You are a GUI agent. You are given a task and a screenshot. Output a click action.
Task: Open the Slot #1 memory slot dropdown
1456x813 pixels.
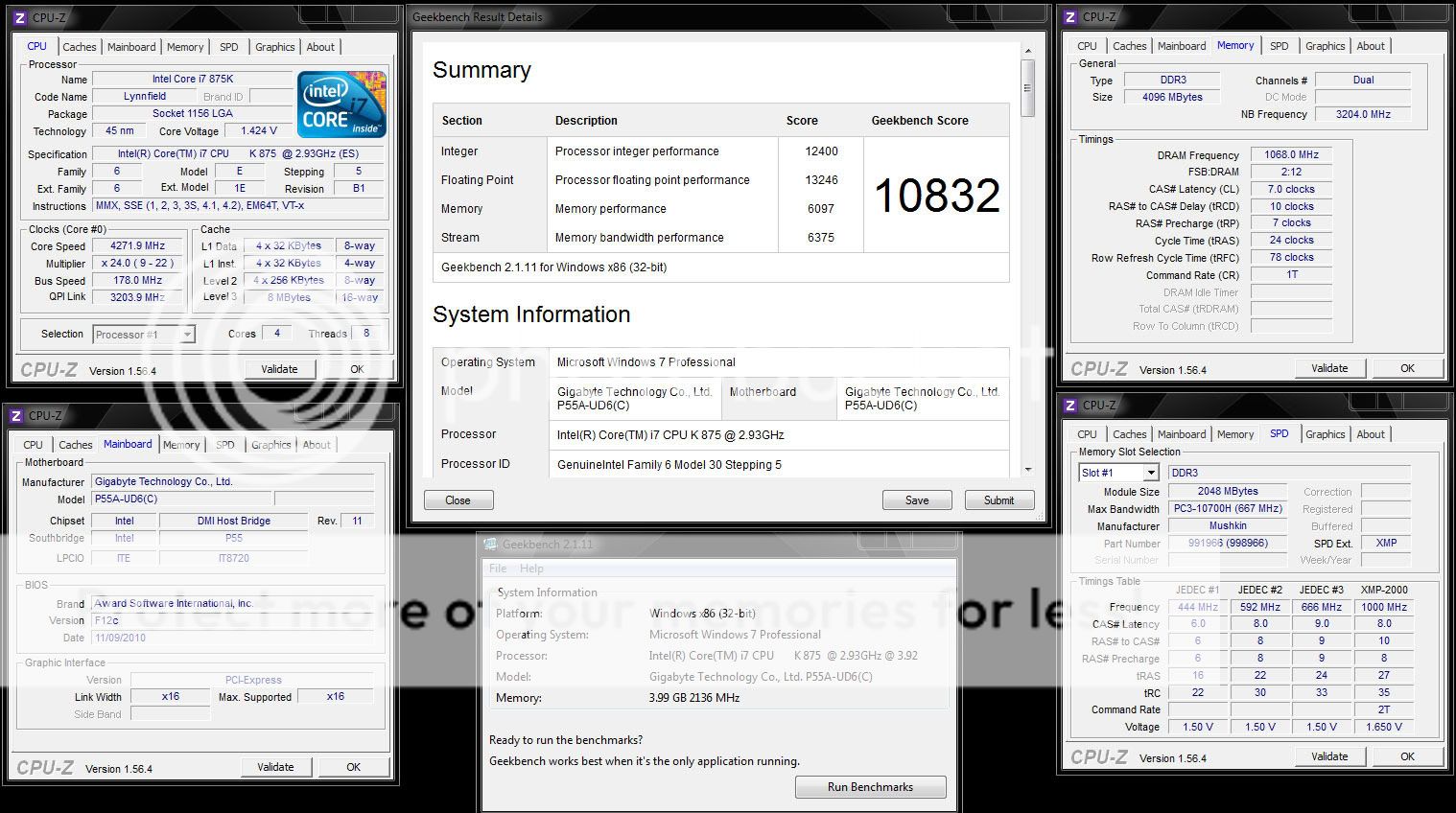pos(1120,473)
